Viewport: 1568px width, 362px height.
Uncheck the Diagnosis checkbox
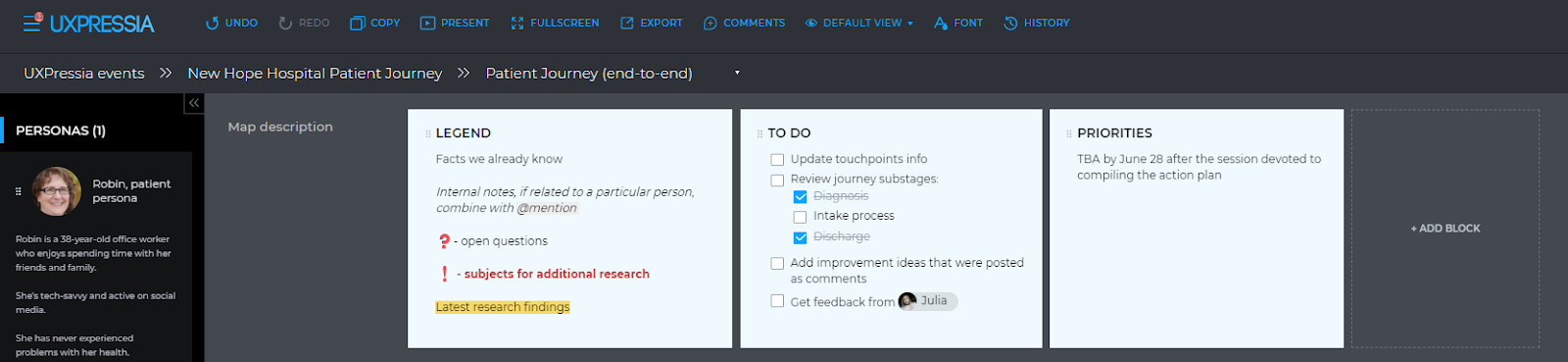pos(800,197)
